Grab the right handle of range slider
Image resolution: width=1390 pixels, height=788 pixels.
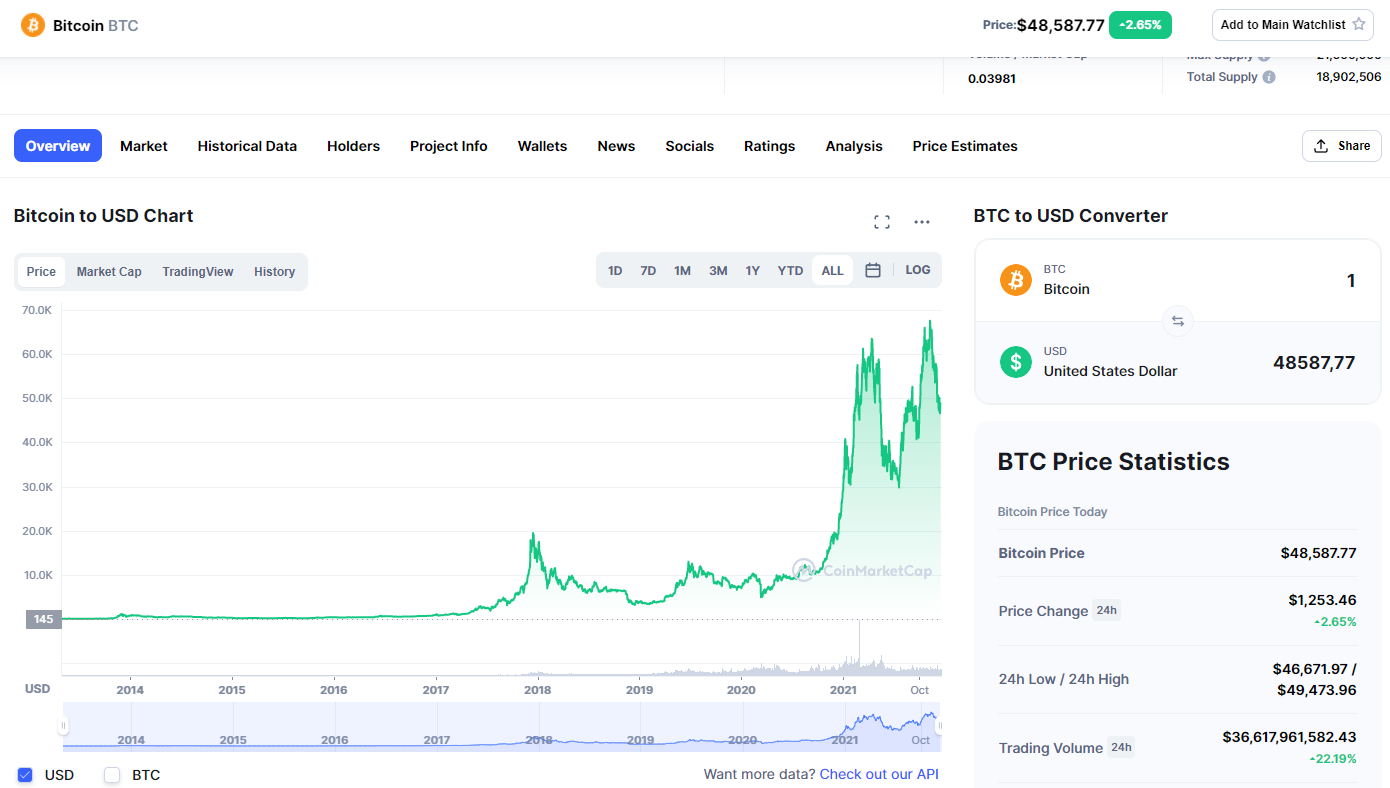click(939, 726)
